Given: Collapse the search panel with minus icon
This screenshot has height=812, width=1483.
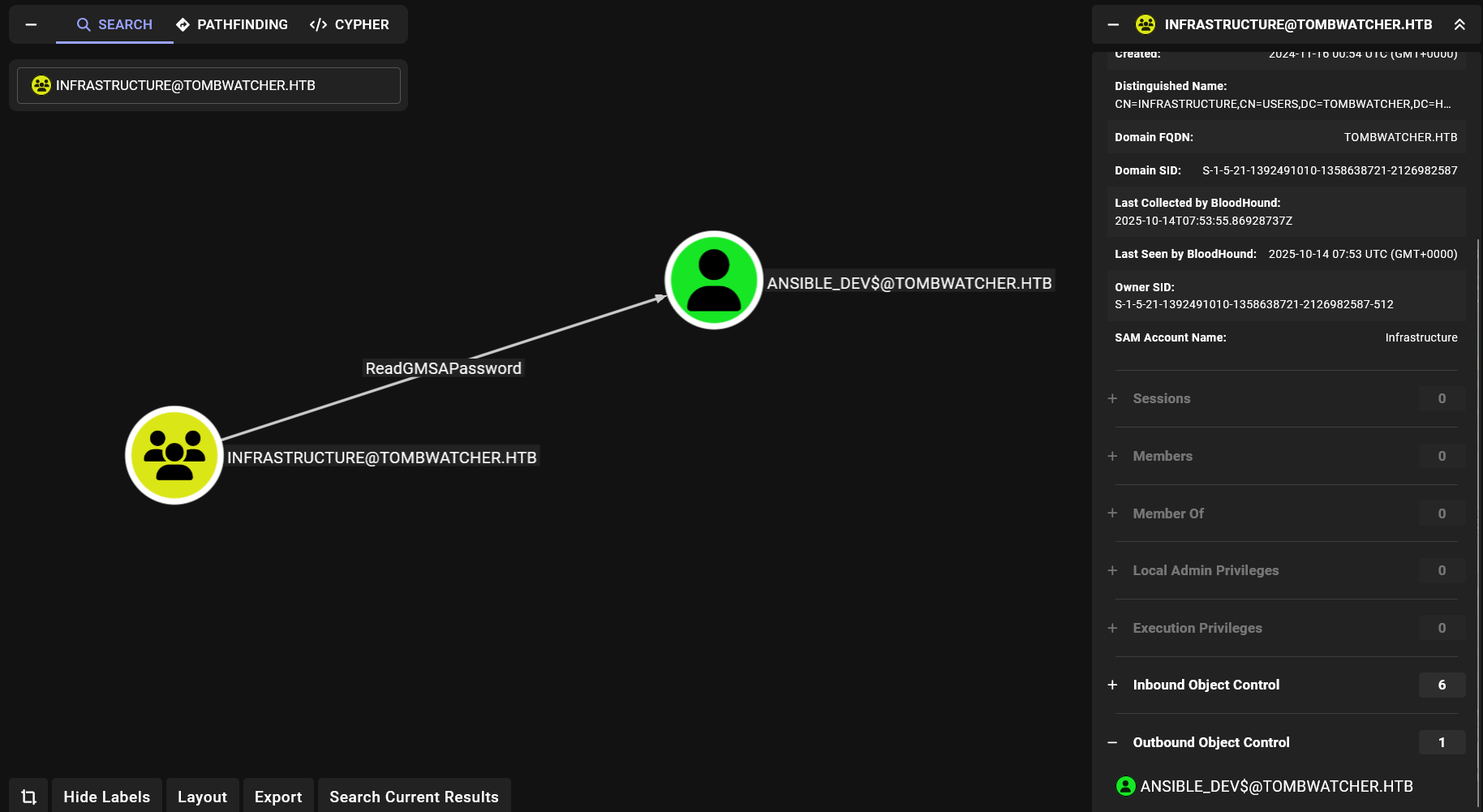Looking at the screenshot, I should click(x=31, y=24).
